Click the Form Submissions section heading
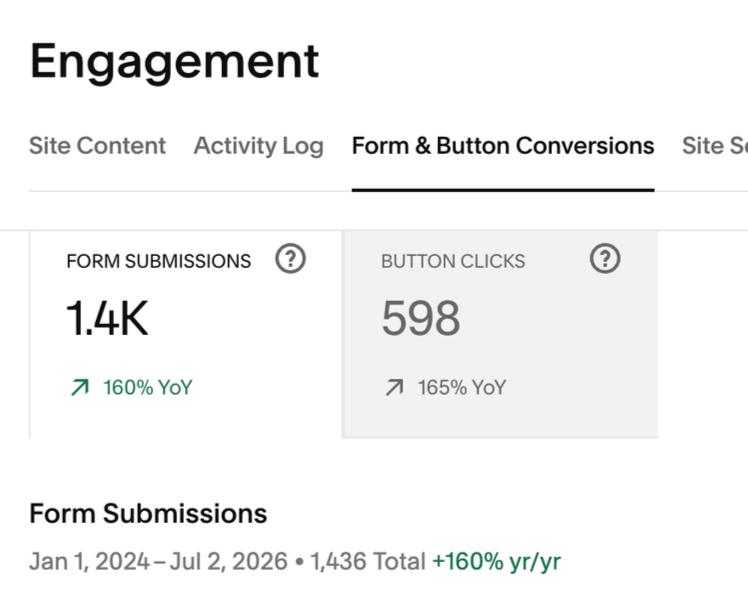The width and height of the screenshot is (748, 599). click(x=148, y=514)
